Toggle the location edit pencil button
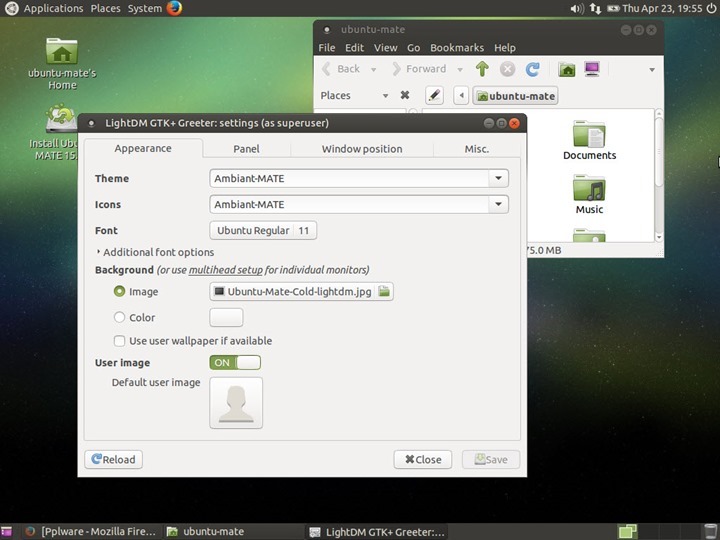 pyautogui.click(x=434, y=96)
